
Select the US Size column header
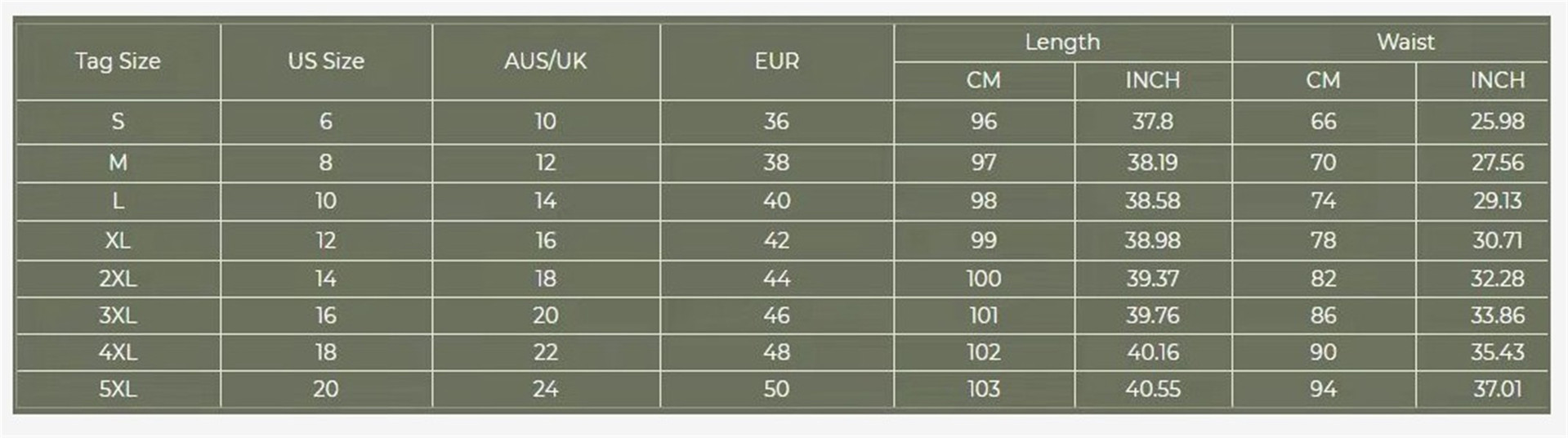click(326, 61)
